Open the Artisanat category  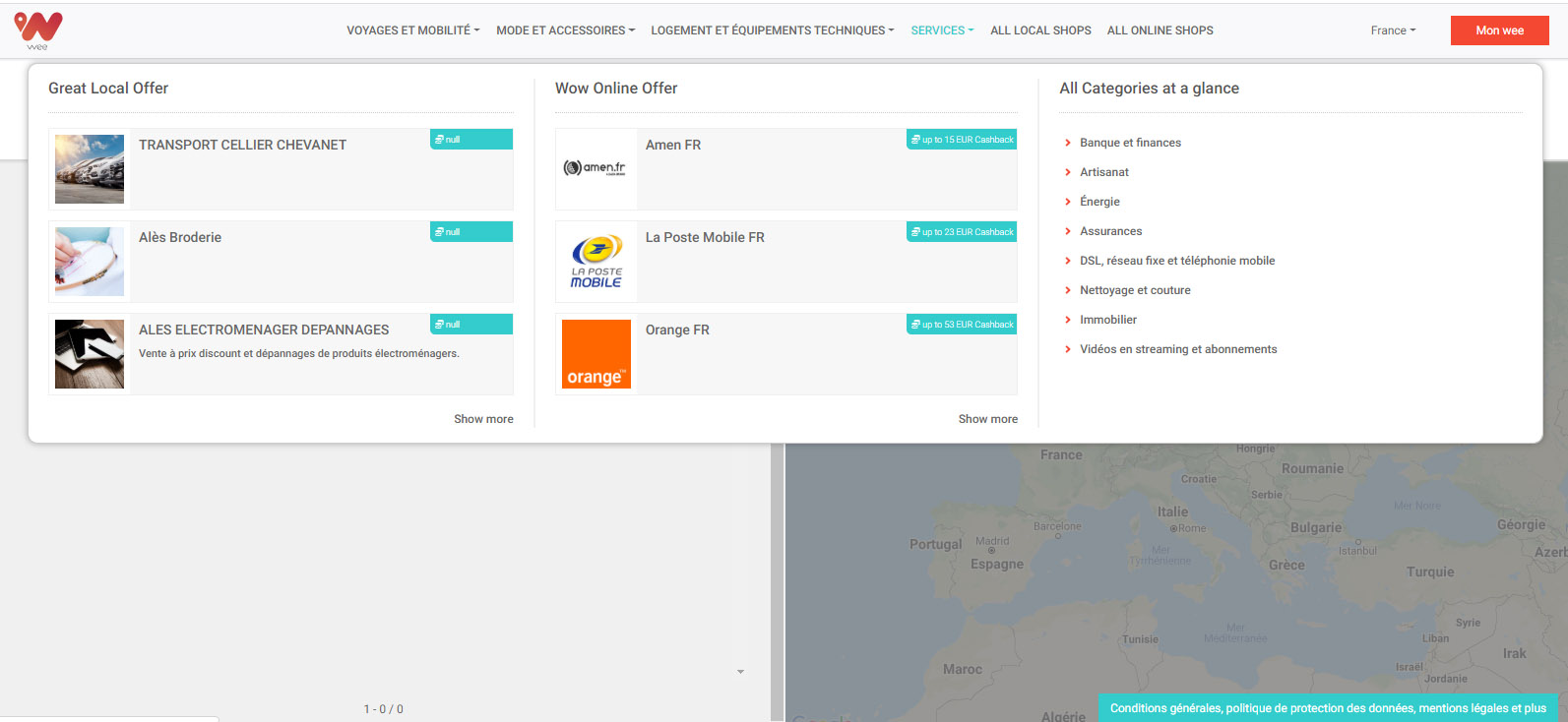click(x=1104, y=172)
